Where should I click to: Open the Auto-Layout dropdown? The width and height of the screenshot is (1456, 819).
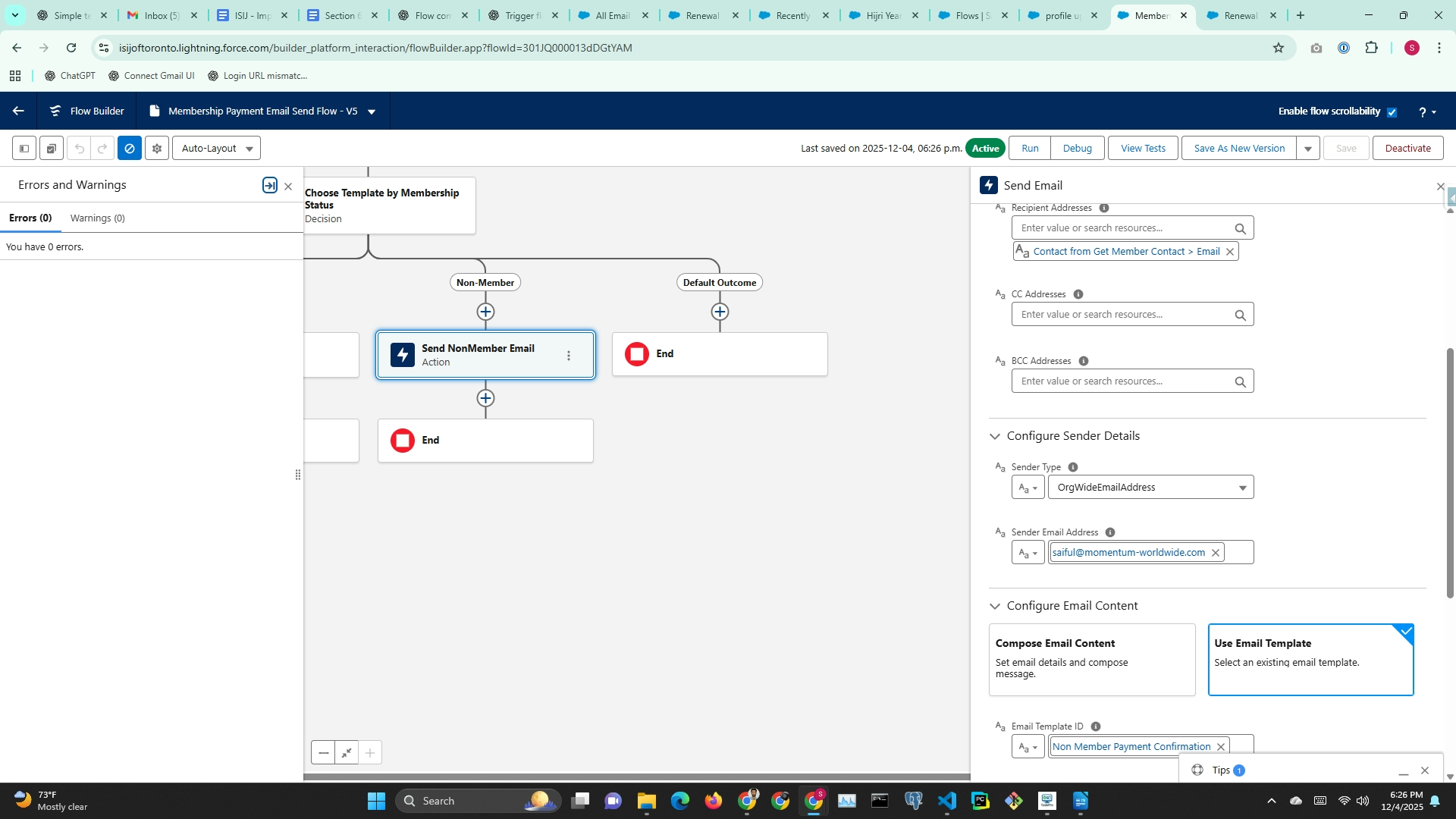216,149
